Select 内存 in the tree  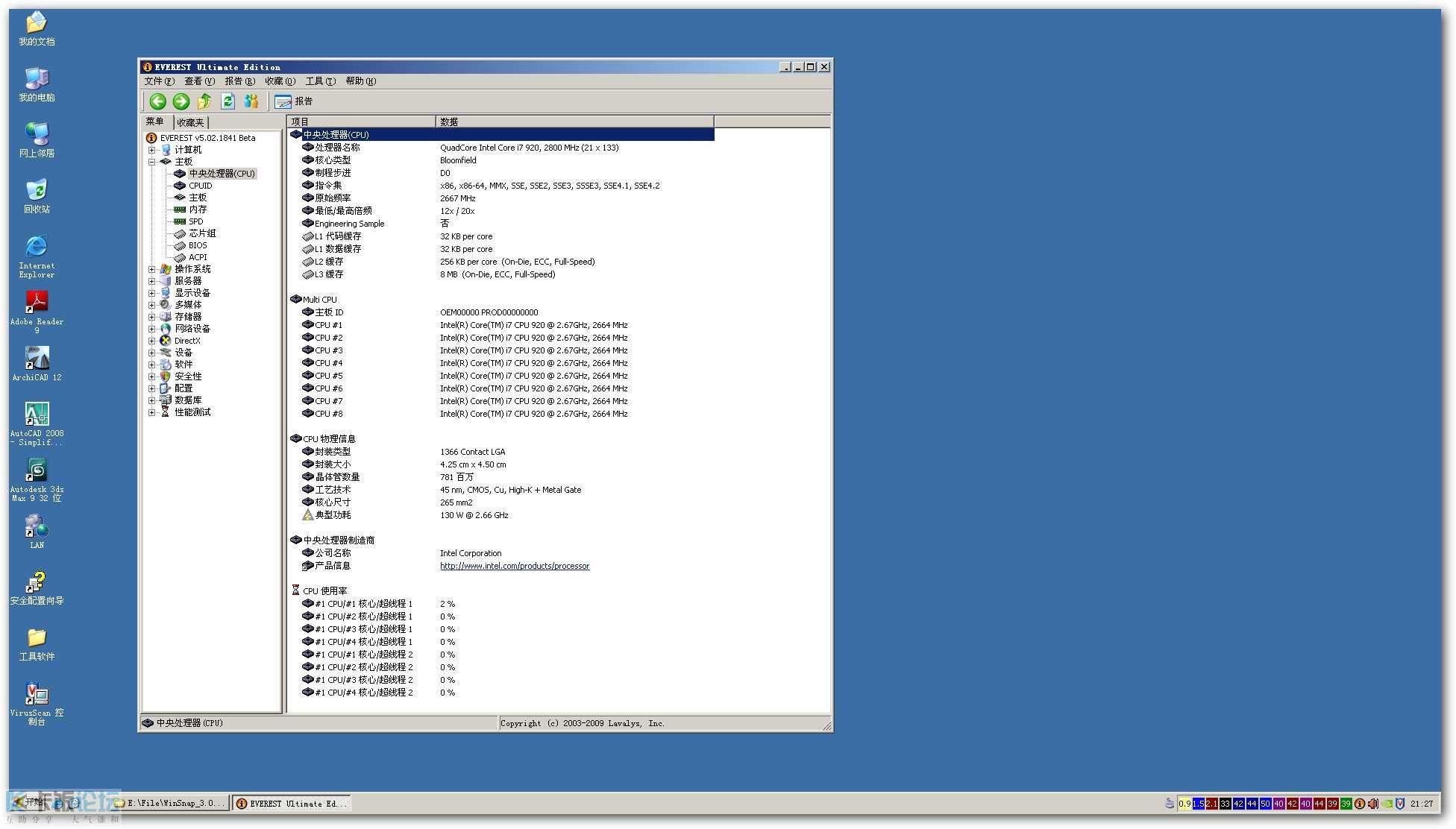click(x=198, y=209)
